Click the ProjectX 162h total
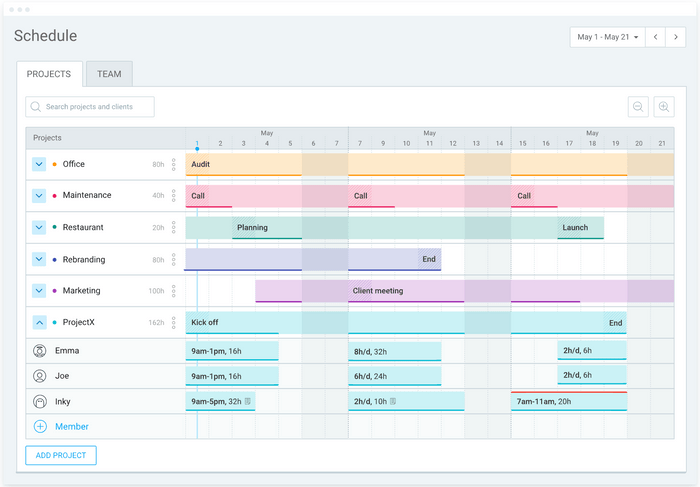The image size is (700, 487). pos(156,323)
